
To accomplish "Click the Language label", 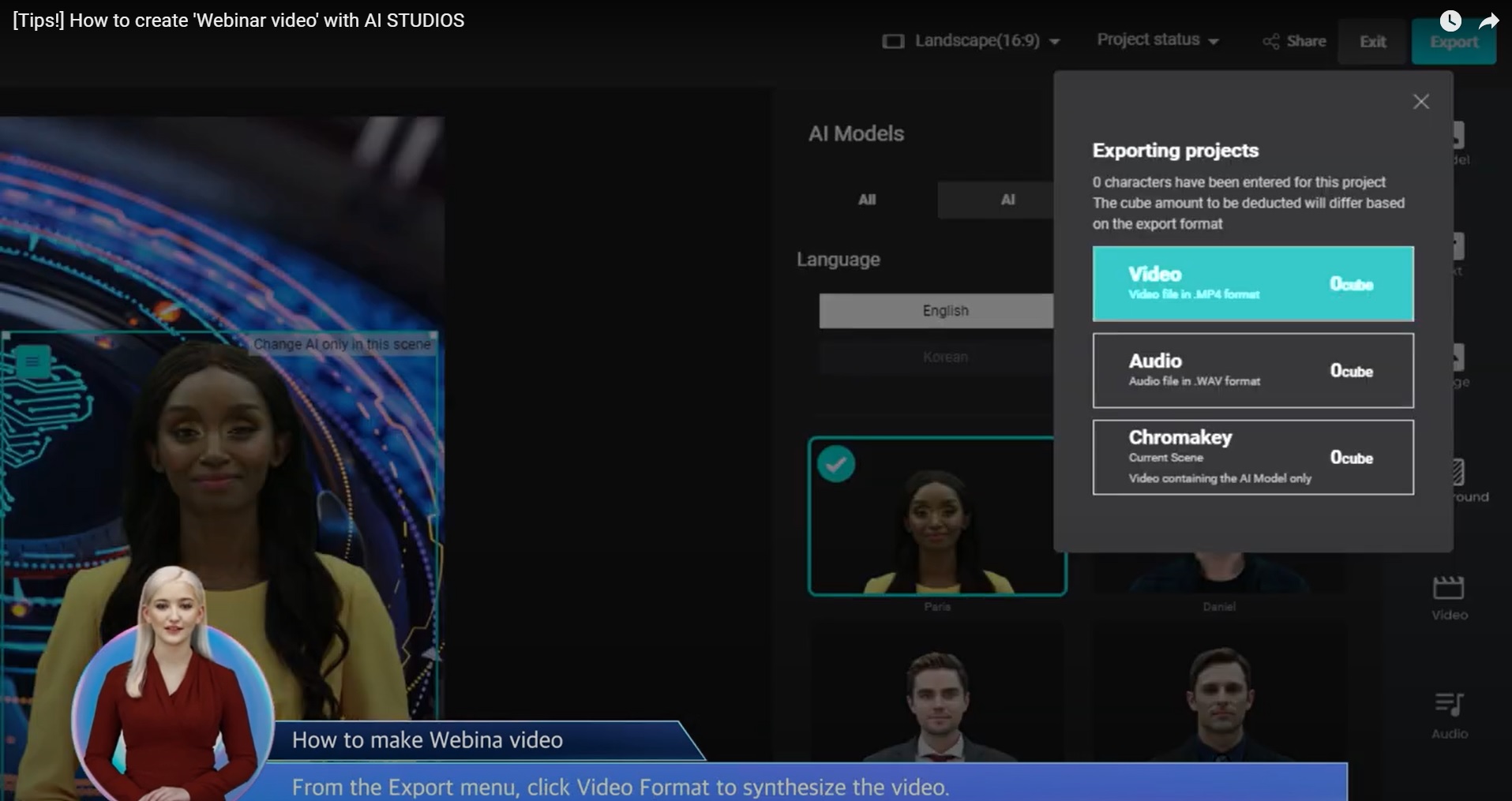I will click(838, 260).
